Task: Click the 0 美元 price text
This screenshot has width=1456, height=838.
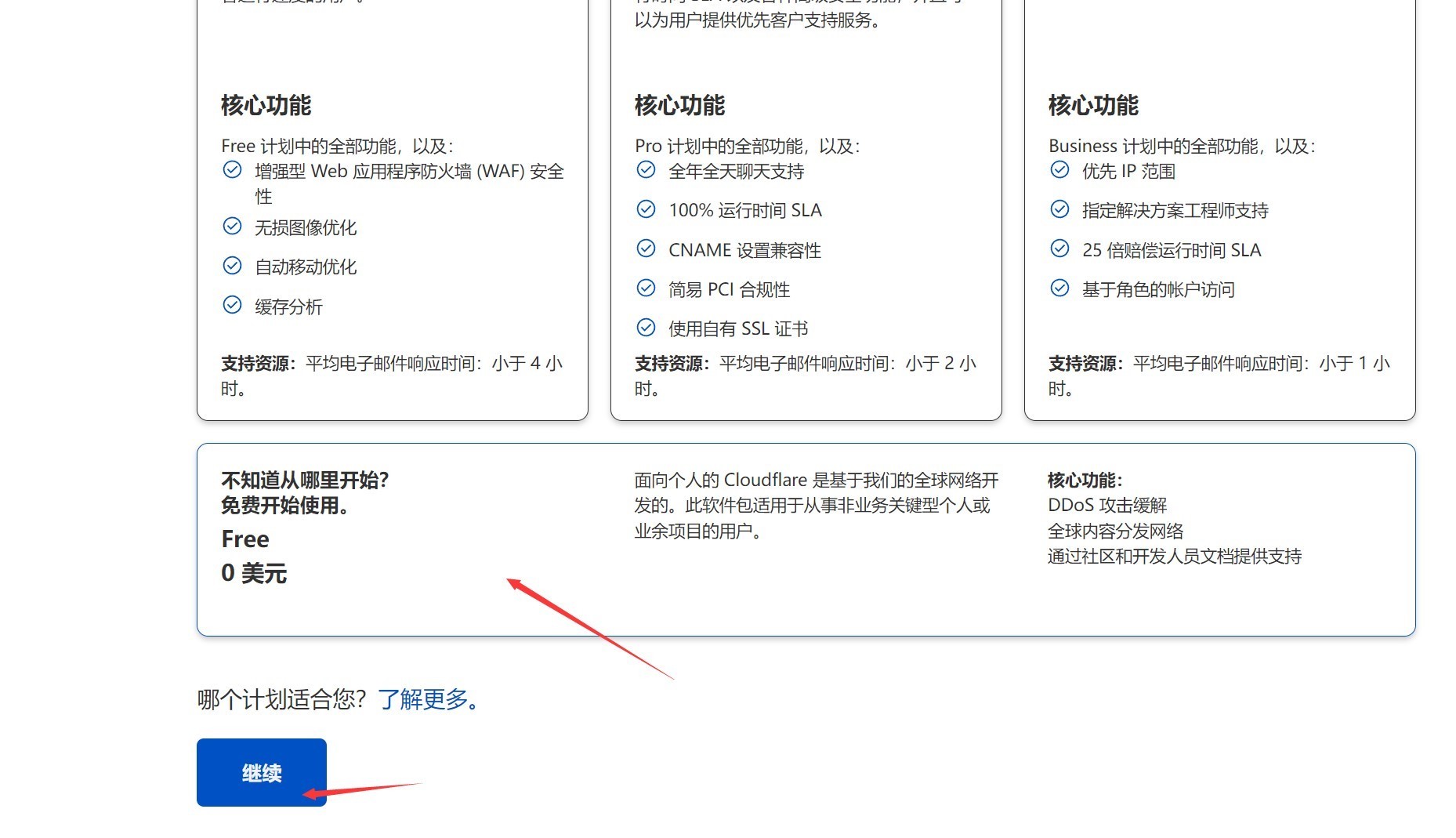Action: pyautogui.click(x=254, y=573)
